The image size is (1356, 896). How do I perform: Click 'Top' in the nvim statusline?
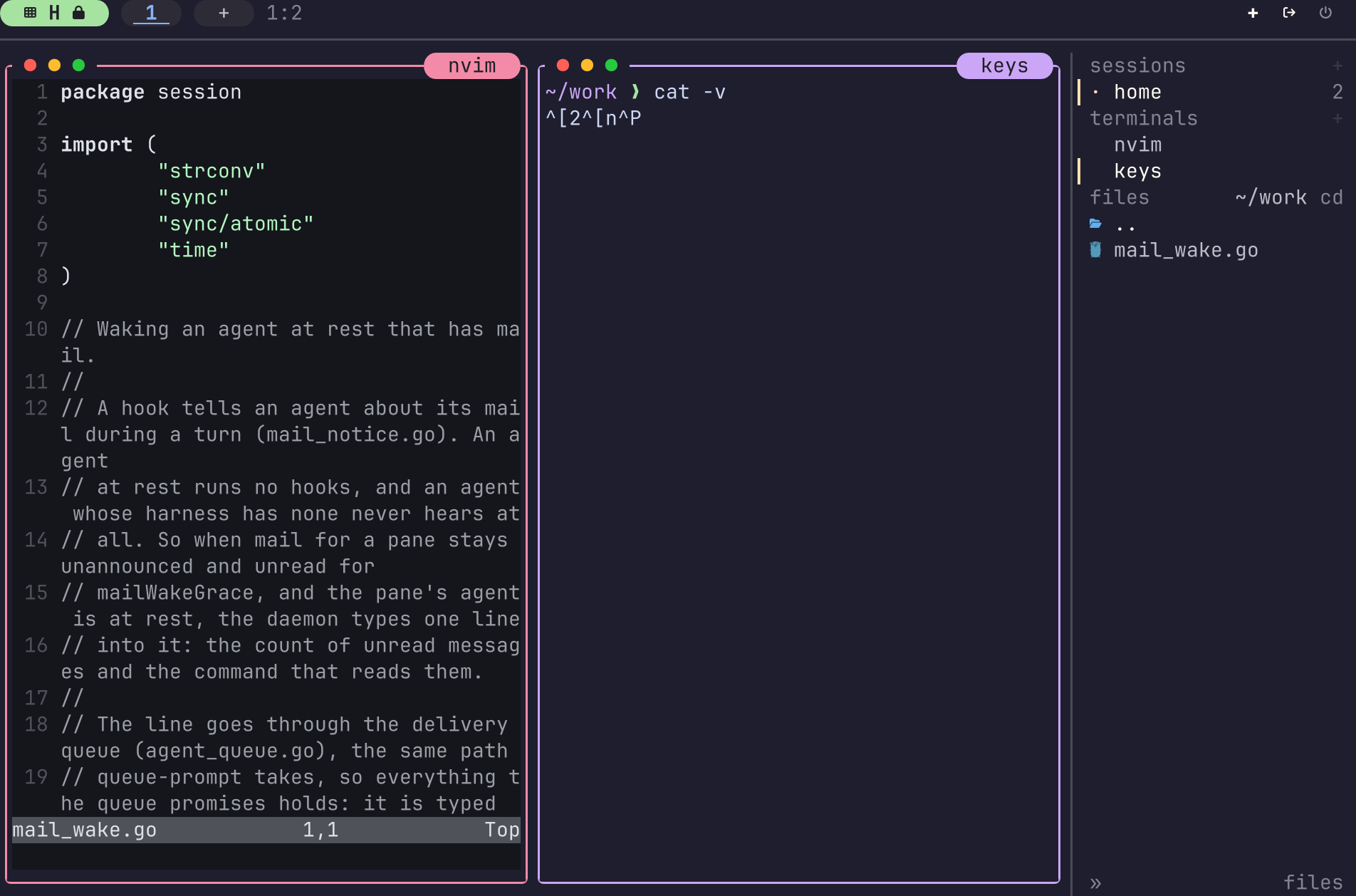[x=502, y=830]
